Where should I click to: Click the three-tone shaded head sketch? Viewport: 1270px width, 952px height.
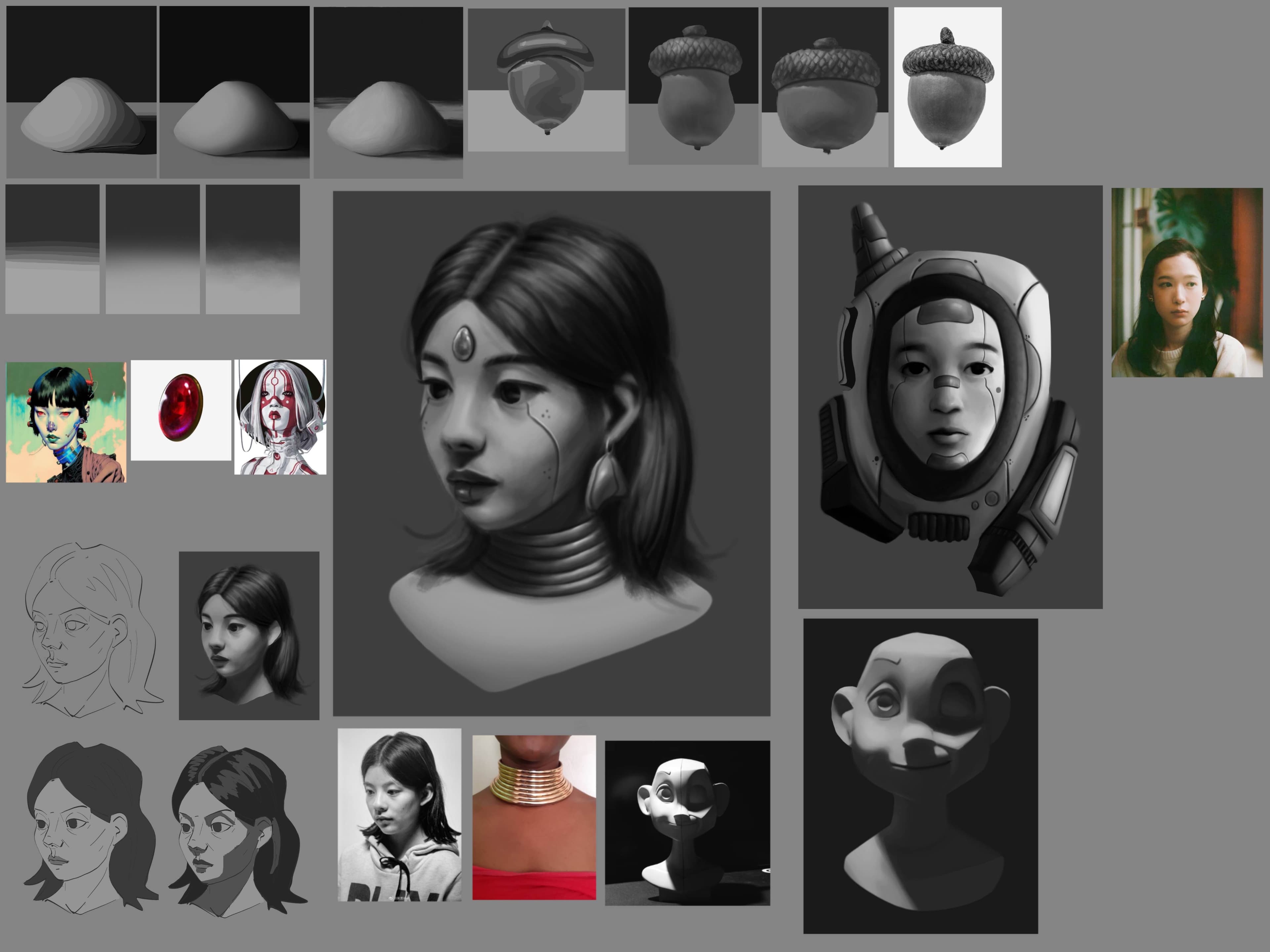[238, 829]
